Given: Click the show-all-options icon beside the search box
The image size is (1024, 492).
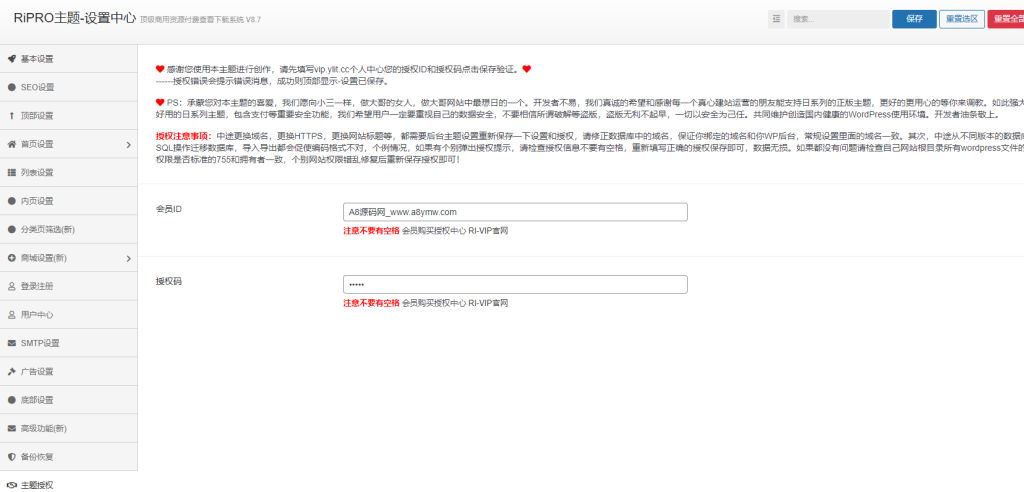Looking at the screenshot, I should pos(776,19).
